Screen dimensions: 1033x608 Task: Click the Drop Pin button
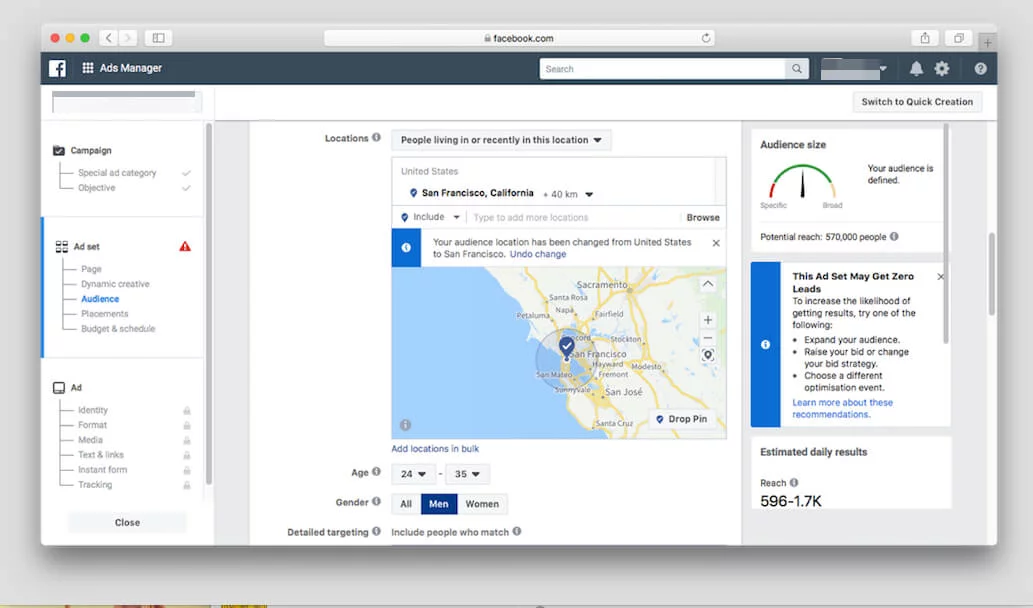682,419
